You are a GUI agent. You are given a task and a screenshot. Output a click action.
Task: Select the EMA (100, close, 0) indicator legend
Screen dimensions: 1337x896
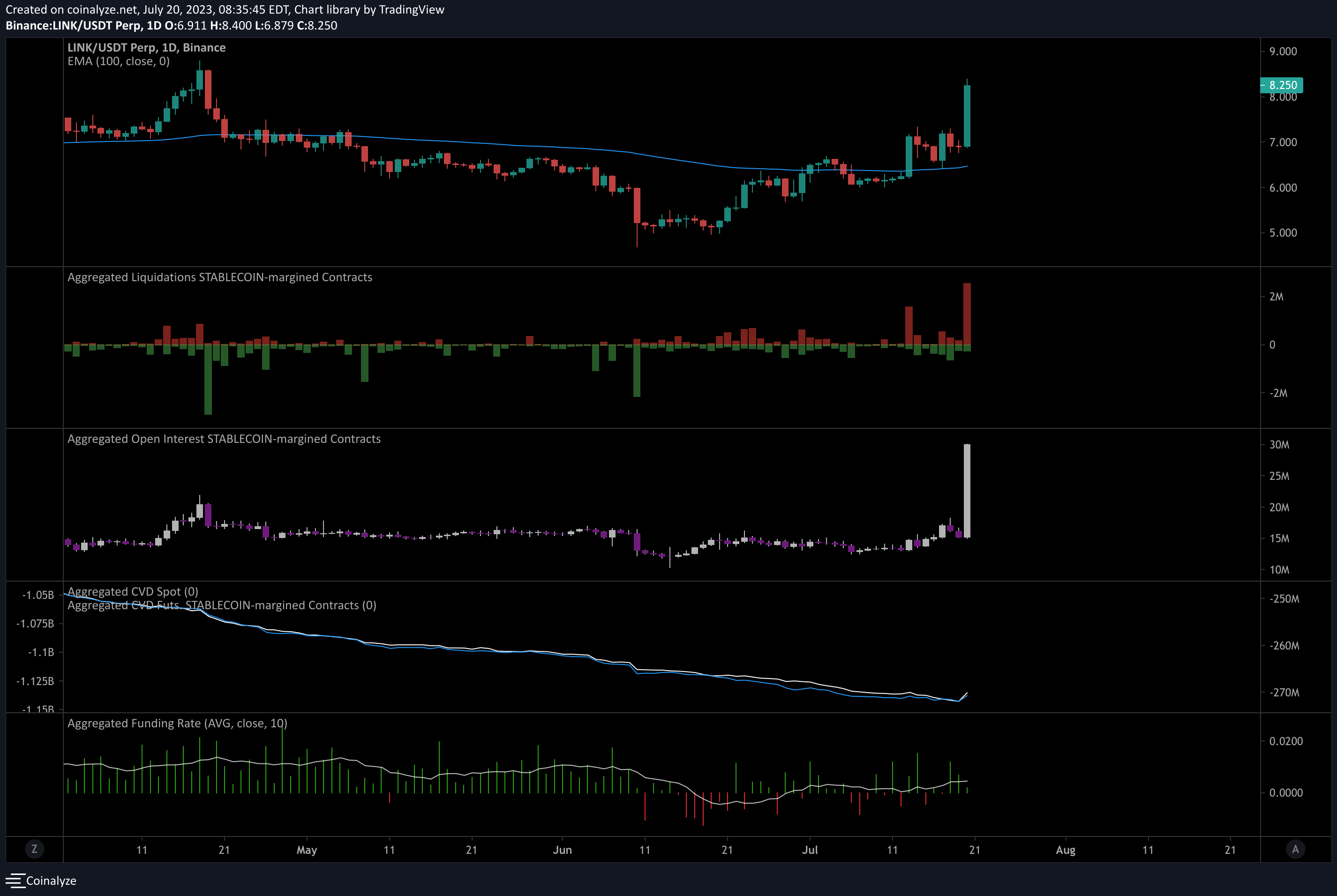point(120,61)
